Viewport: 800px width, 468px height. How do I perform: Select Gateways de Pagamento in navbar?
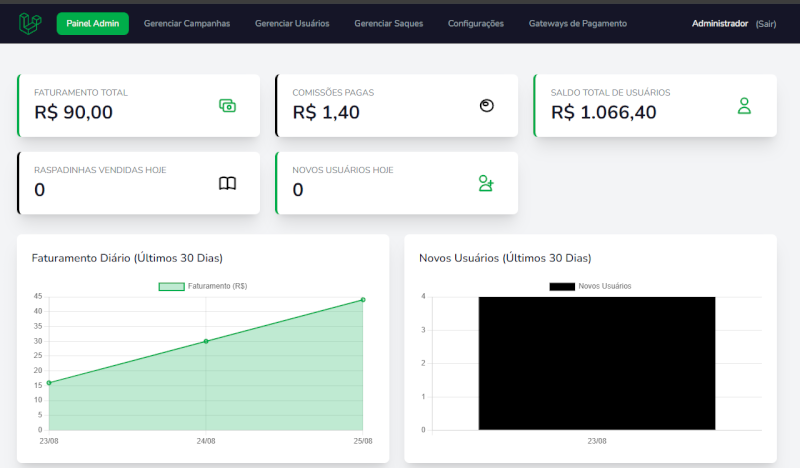click(x=578, y=23)
